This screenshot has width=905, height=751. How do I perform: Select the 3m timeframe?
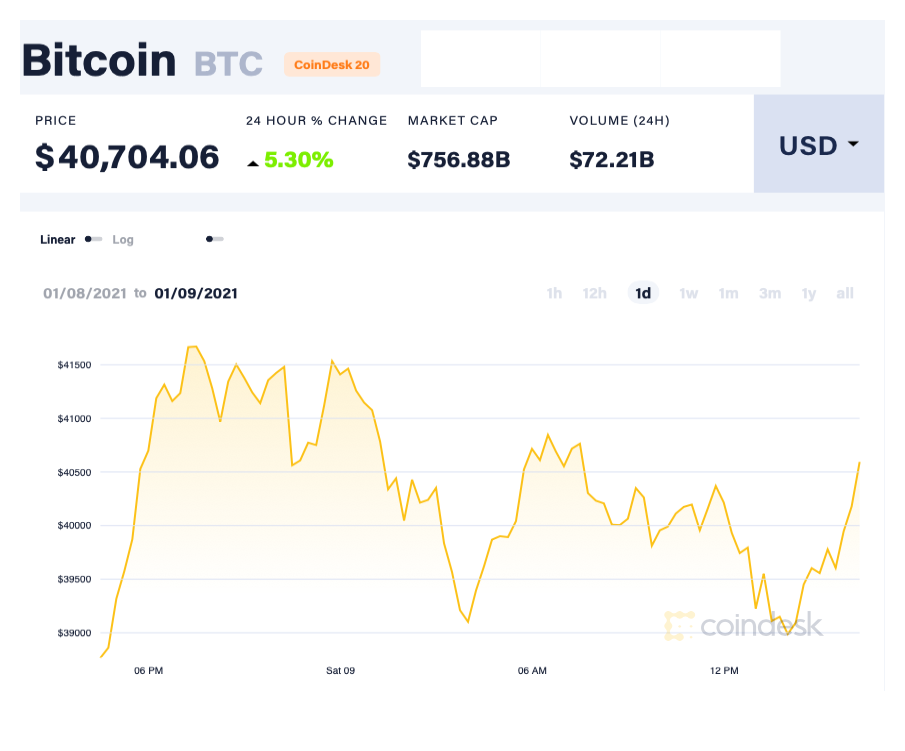point(770,293)
